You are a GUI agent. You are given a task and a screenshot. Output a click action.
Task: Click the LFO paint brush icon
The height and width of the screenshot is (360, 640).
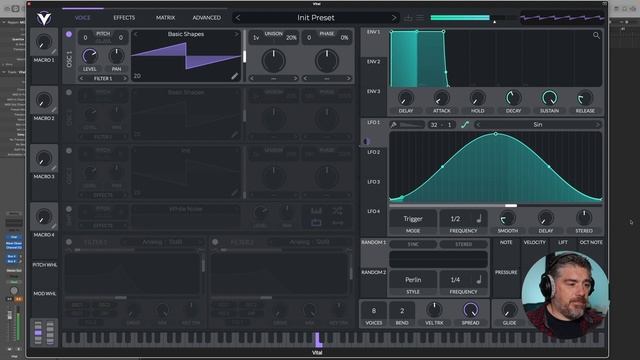(394, 125)
